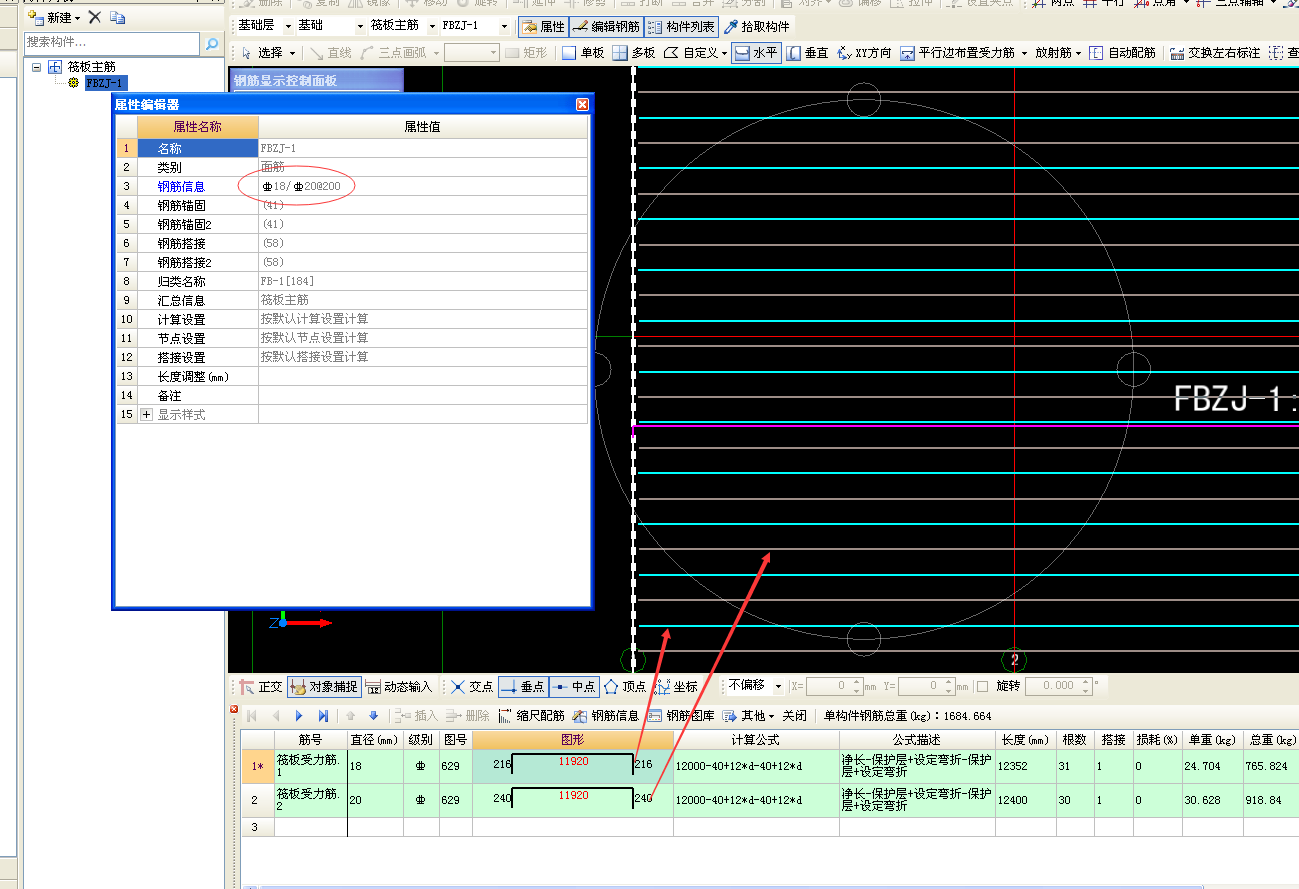Select the XY方向 direction tool
Viewport: 1299px width, 889px height.
click(864, 53)
